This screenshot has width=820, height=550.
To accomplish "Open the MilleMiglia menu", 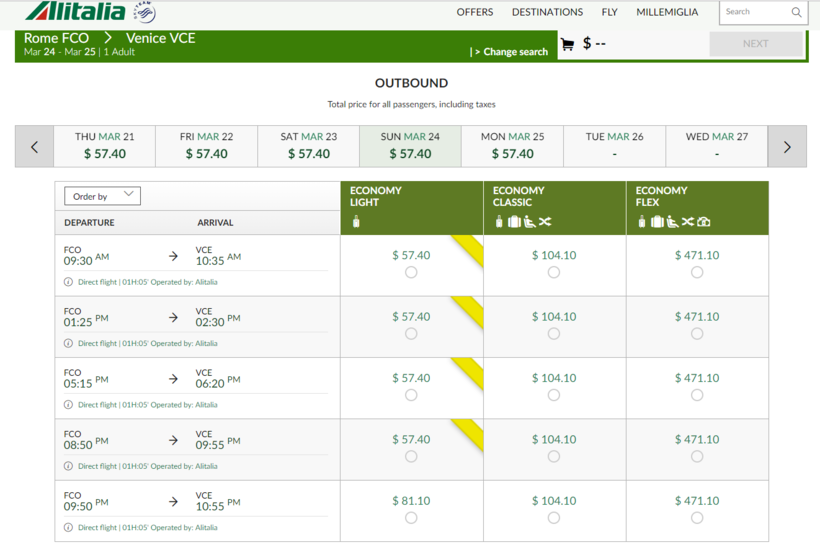I will tap(667, 13).
